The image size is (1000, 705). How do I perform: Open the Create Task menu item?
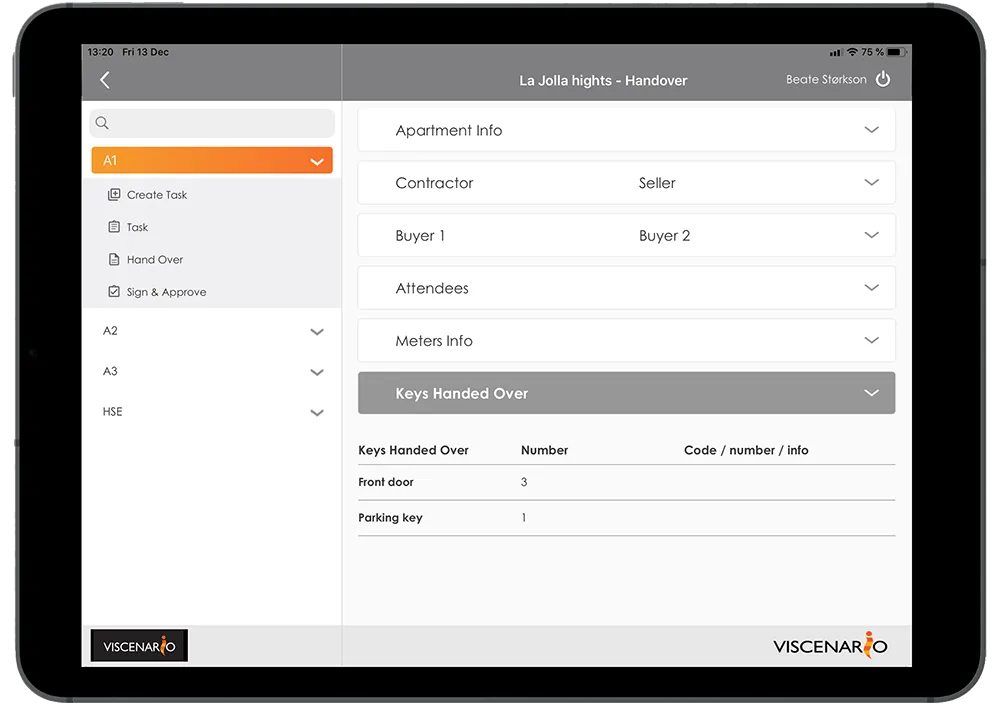[157, 195]
